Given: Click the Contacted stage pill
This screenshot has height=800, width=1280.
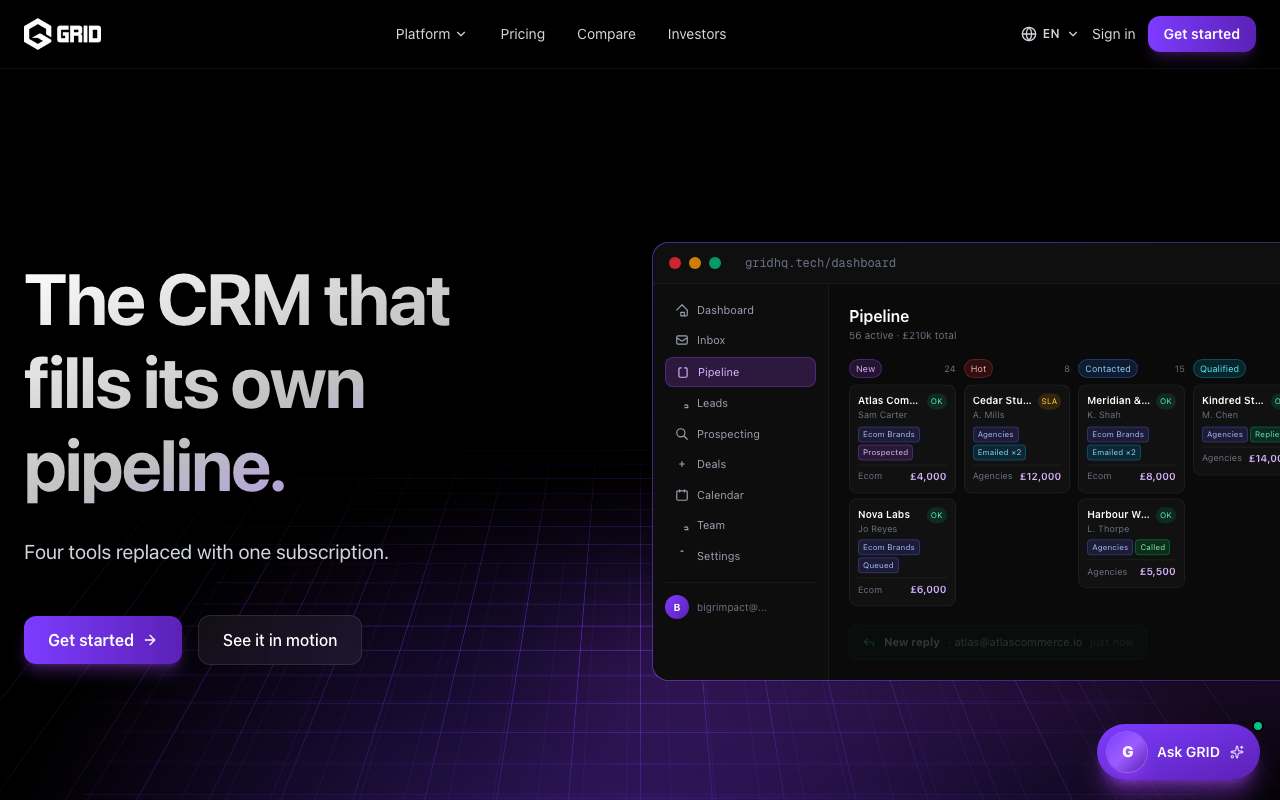Looking at the screenshot, I should 1108,369.
